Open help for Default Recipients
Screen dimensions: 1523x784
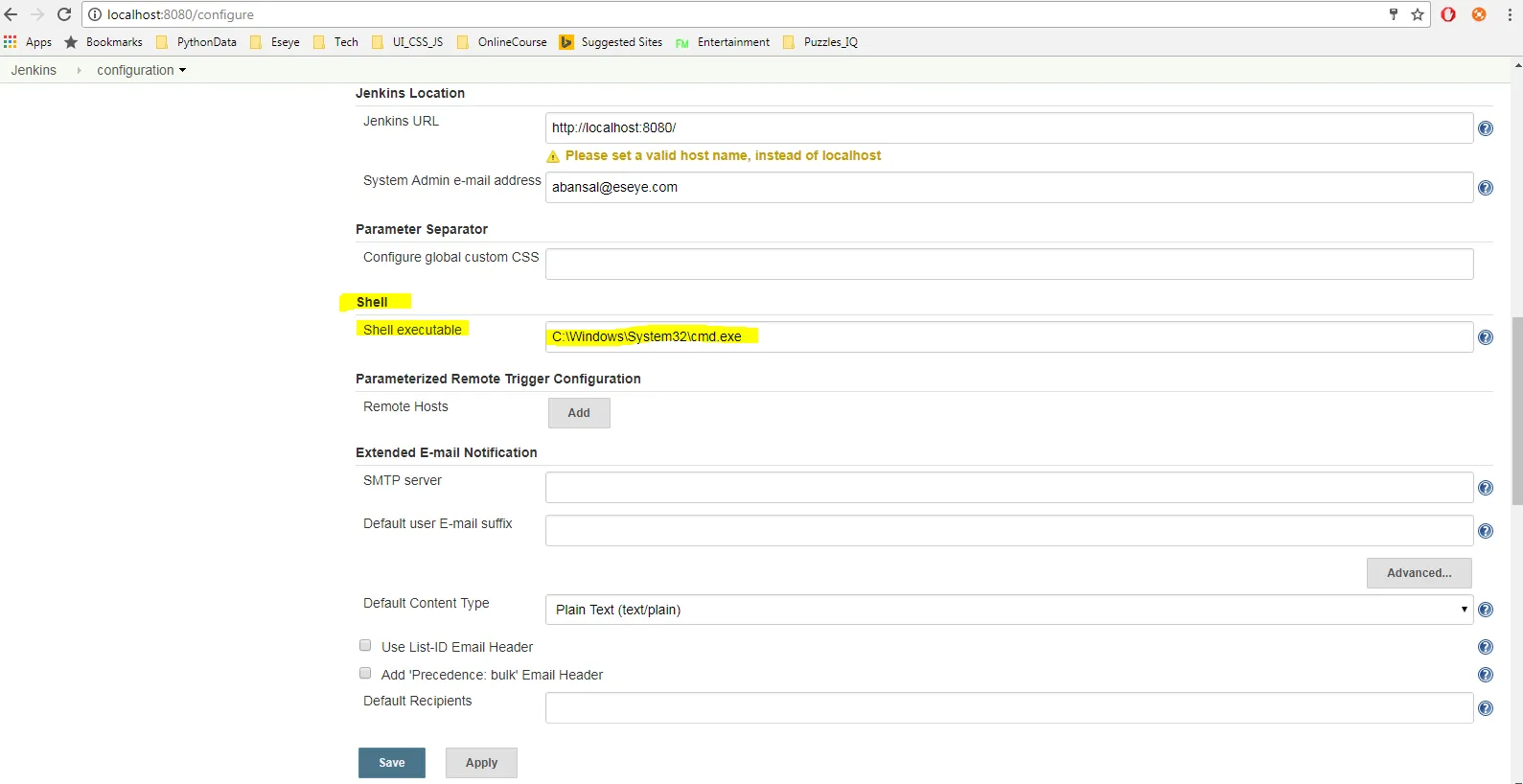click(x=1486, y=708)
